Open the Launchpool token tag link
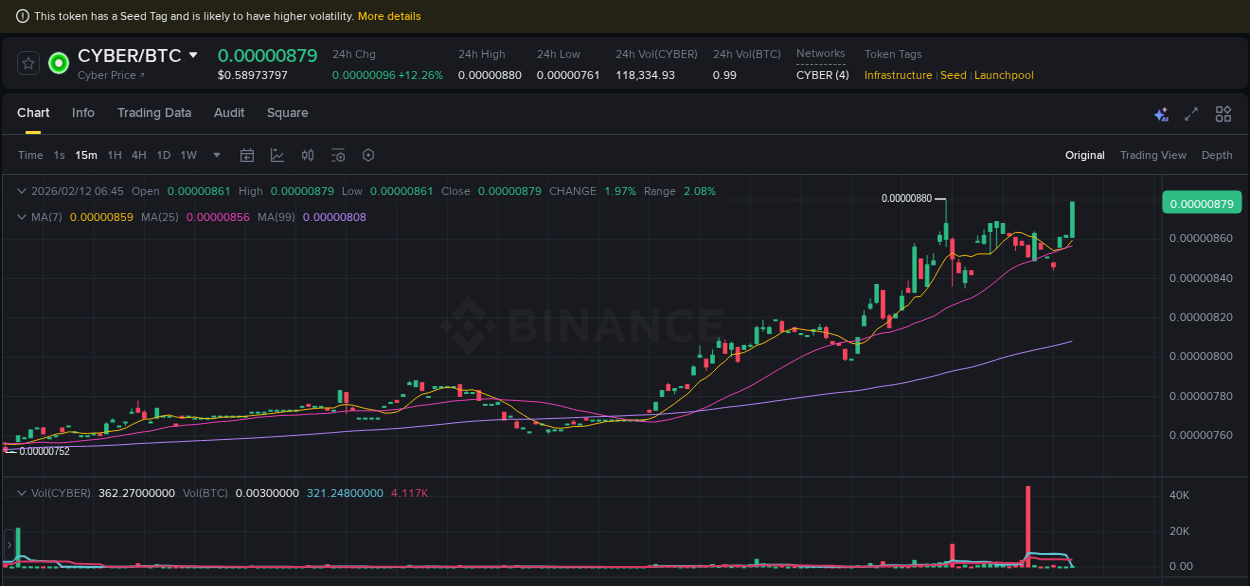Viewport: 1250px width, 586px height. coord(1004,75)
